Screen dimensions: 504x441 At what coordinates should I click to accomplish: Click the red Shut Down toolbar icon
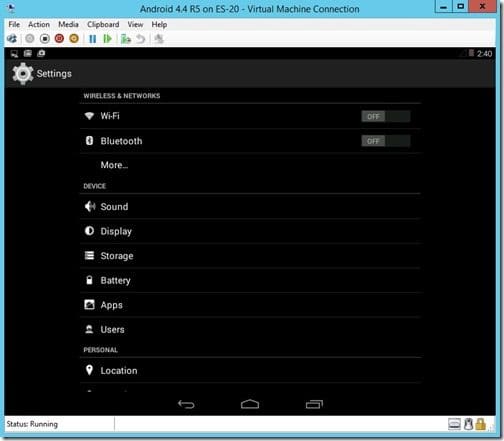tap(59, 39)
